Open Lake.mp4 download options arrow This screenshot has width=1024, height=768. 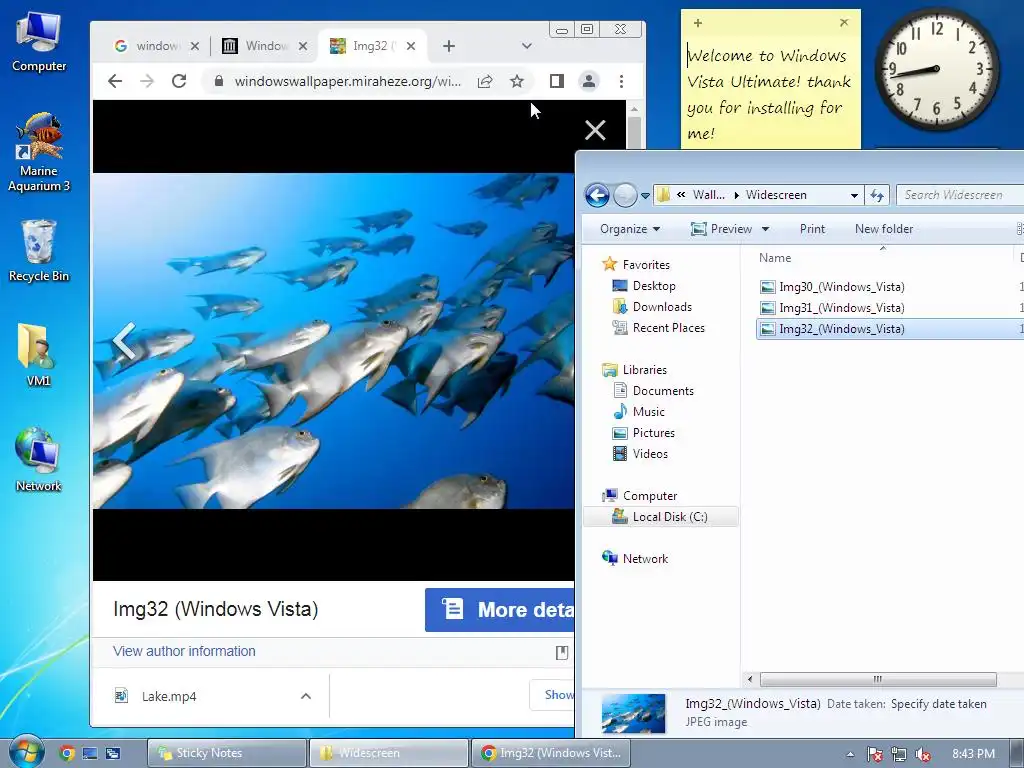coord(306,696)
